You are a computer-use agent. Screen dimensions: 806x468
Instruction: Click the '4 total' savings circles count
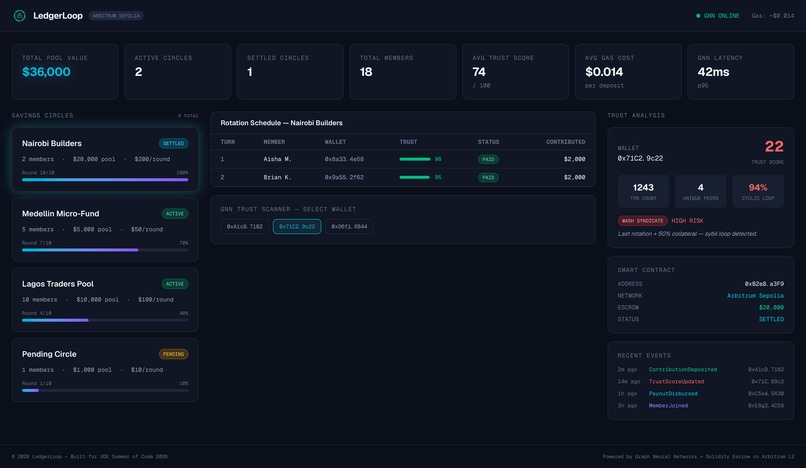point(188,116)
